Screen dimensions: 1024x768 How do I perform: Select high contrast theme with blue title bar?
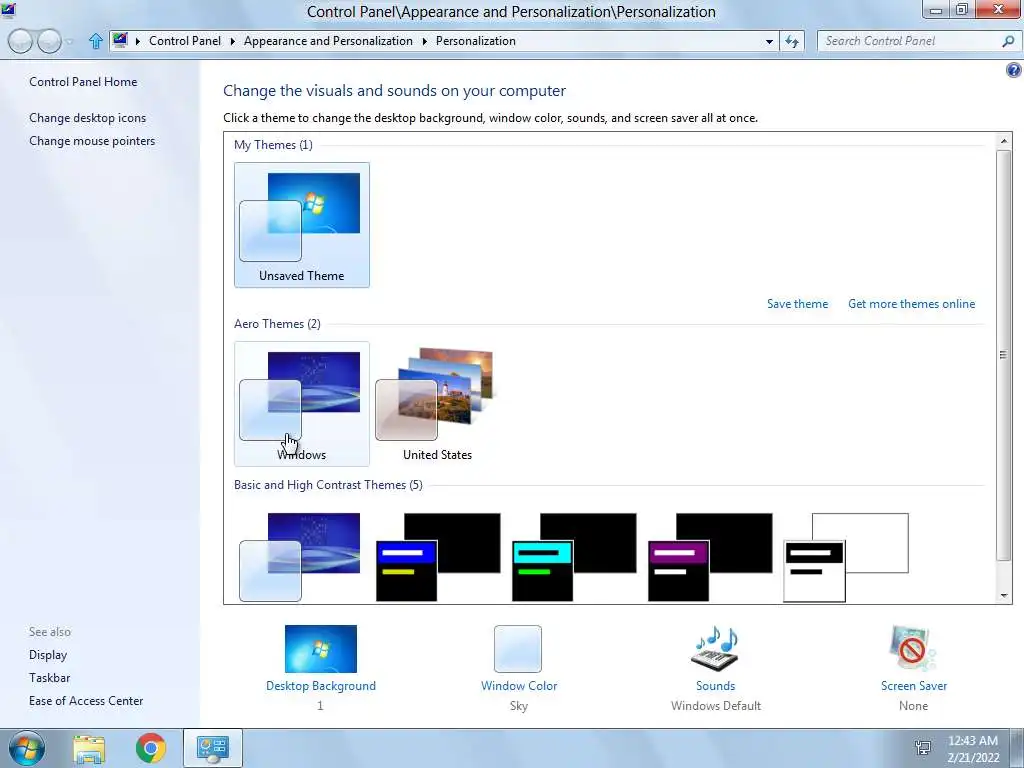point(438,557)
